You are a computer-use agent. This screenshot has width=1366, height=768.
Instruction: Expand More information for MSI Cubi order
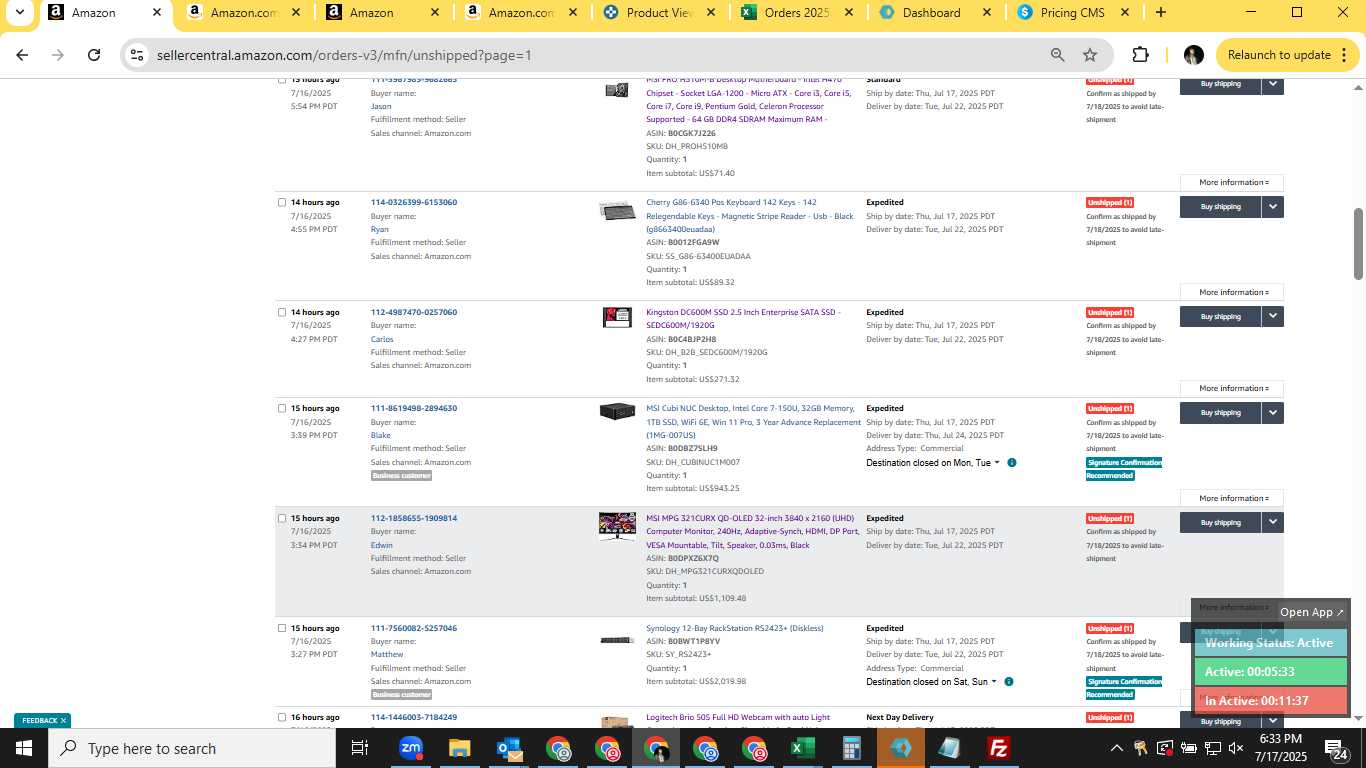[x=1232, y=499]
